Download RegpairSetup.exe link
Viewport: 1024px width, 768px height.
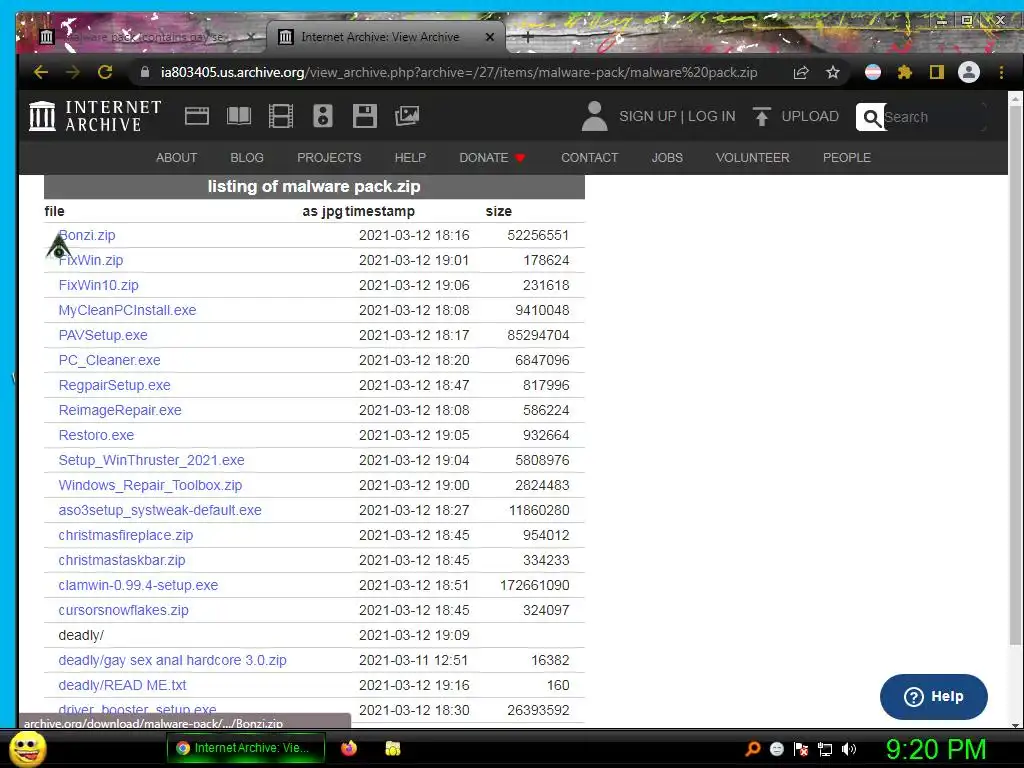114,385
